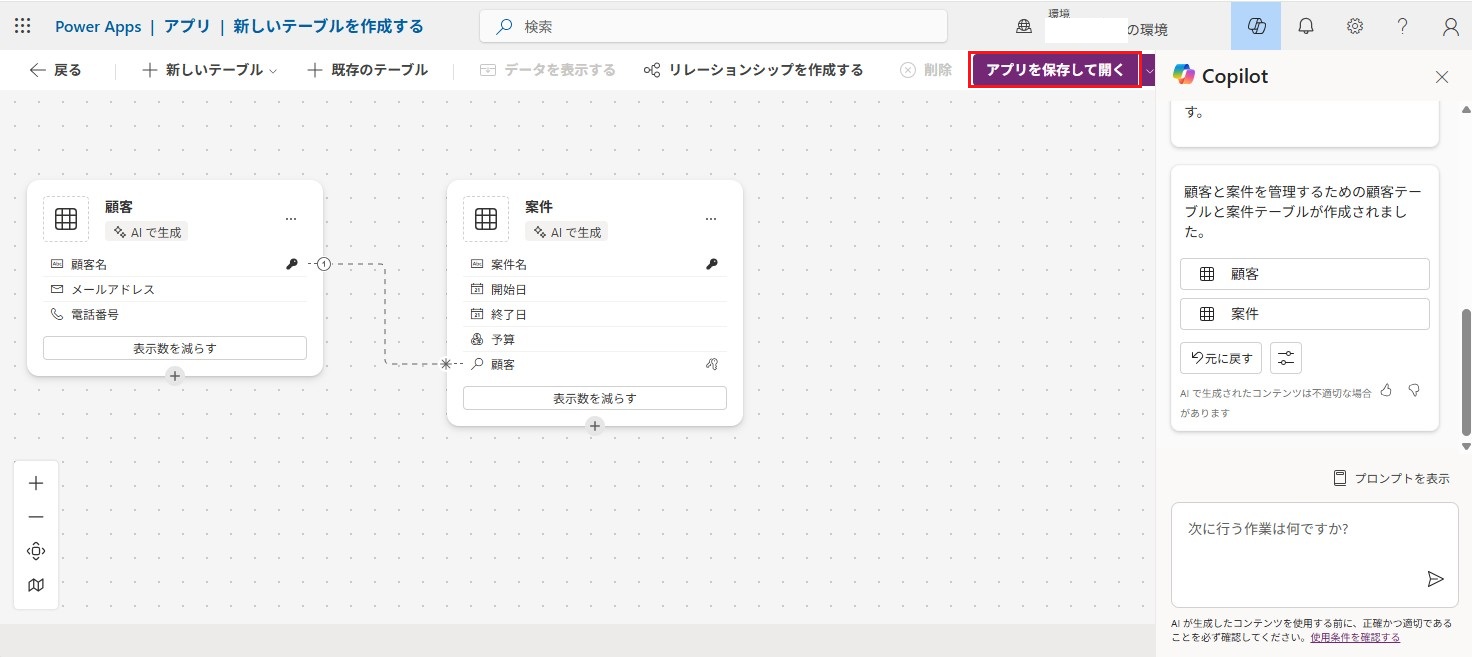1472x657 pixels.
Task: Collapse 案件 table with 表示数を減らす
Action: 594,398
